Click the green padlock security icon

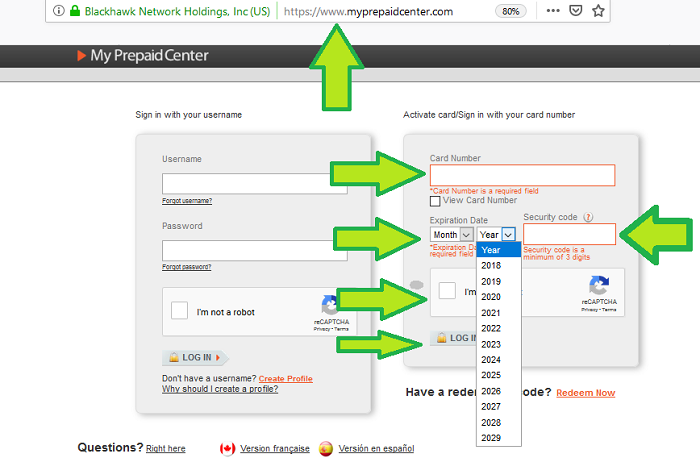75,10
